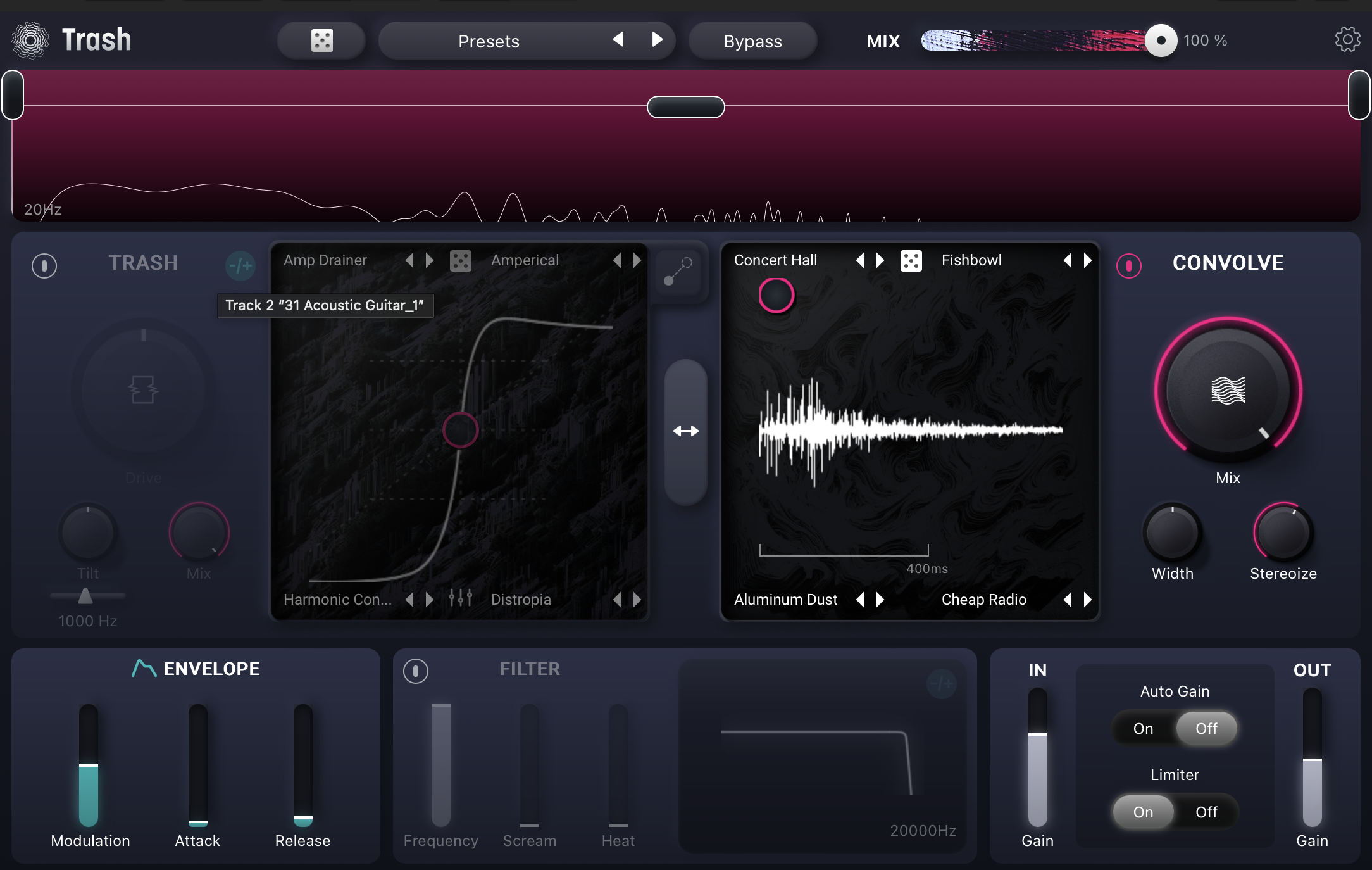
Task: Click the Fishbowl impulse name
Action: coord(971,260)
